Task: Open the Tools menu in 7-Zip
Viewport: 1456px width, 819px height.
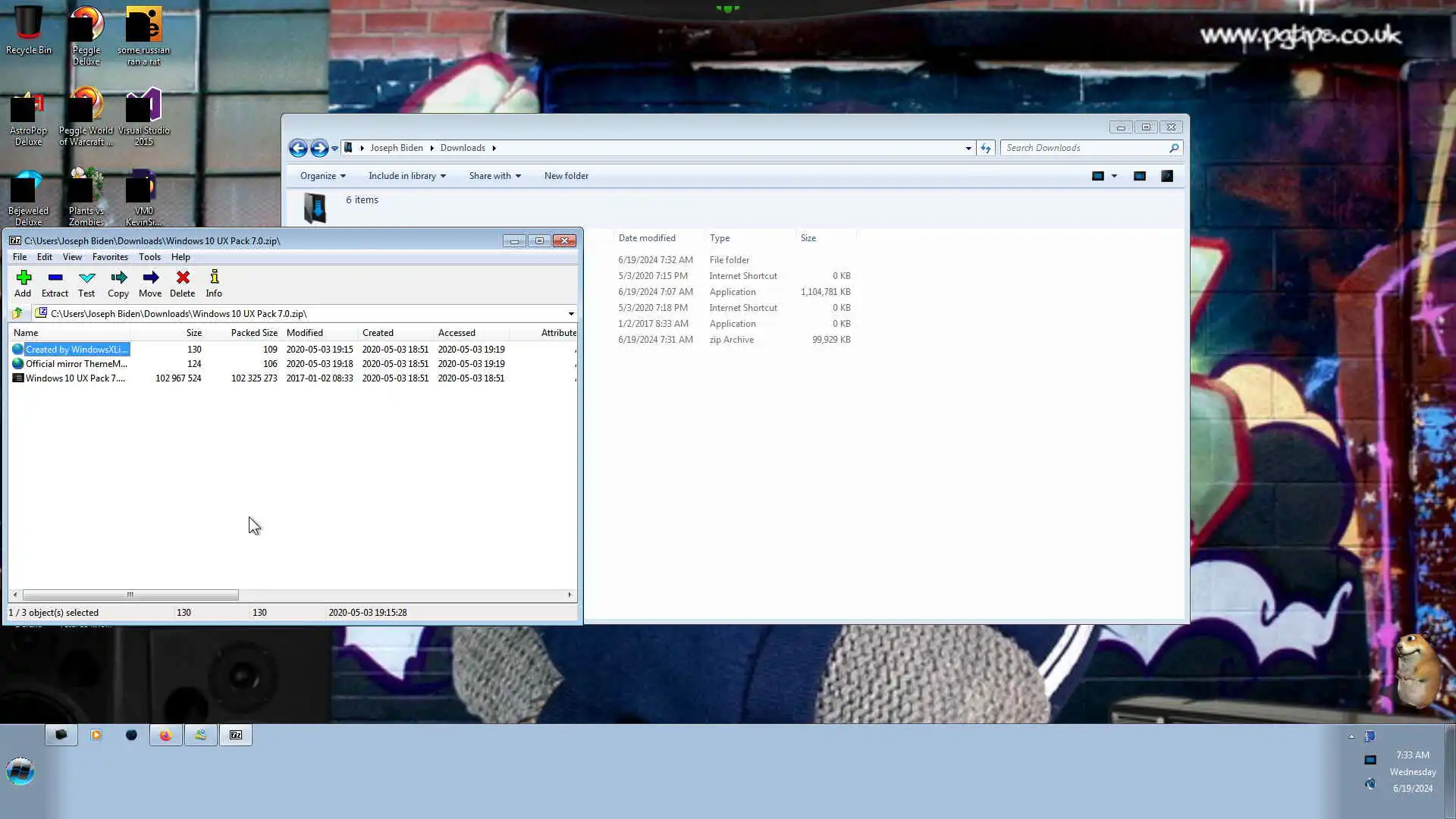Action: click(x=149, y=257)
